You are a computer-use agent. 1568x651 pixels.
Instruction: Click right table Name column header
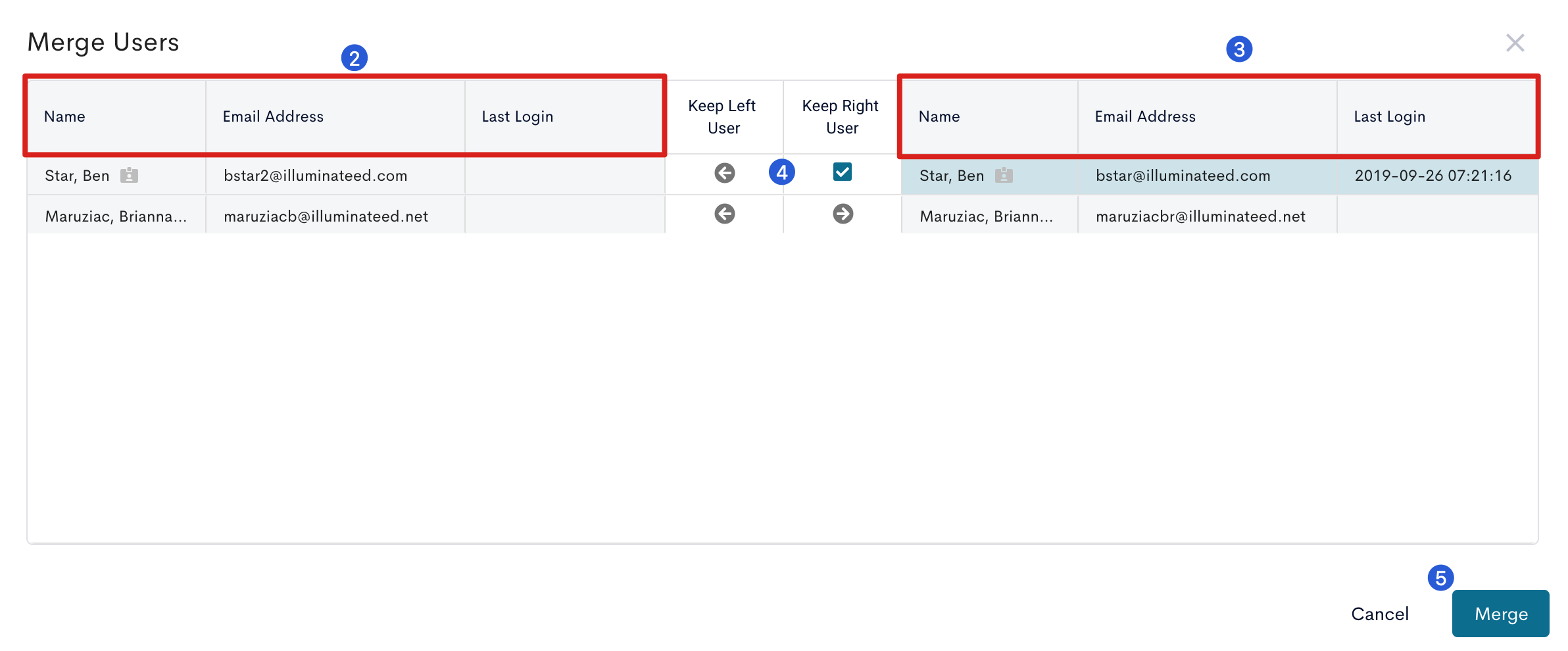[990, 116]
